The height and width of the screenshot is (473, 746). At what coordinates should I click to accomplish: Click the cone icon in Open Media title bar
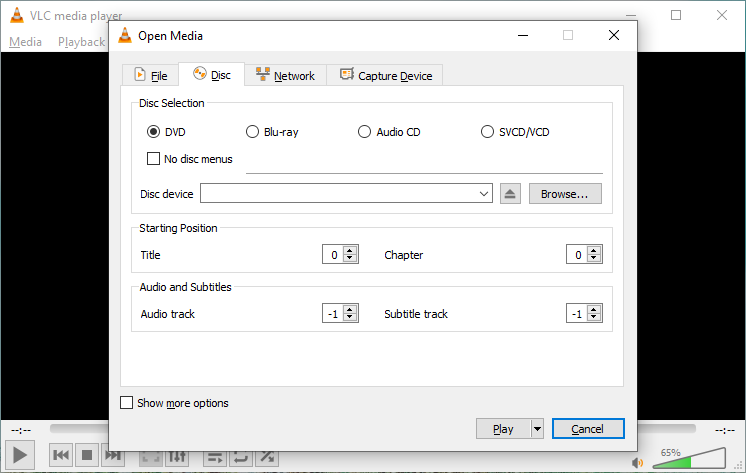(x=125, y=35)
